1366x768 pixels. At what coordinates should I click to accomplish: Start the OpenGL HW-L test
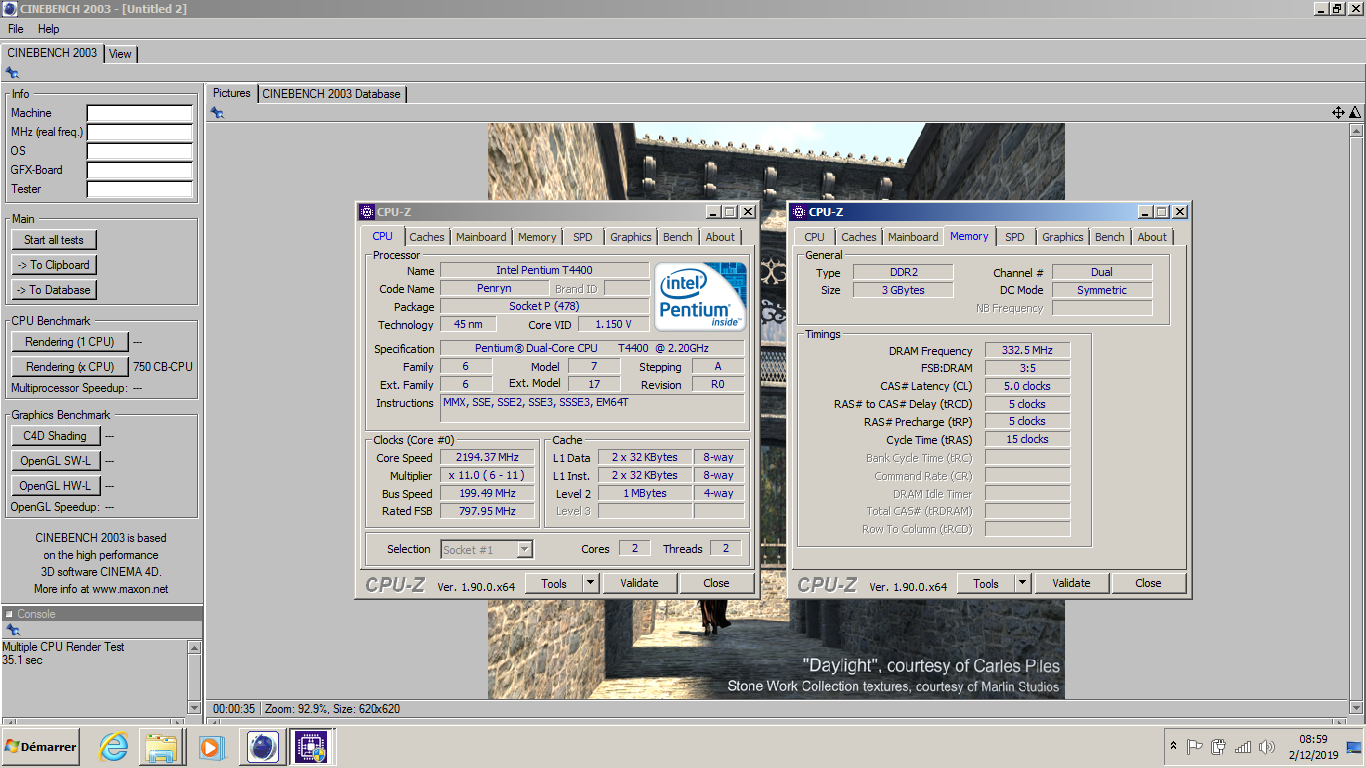coord(56,486)
